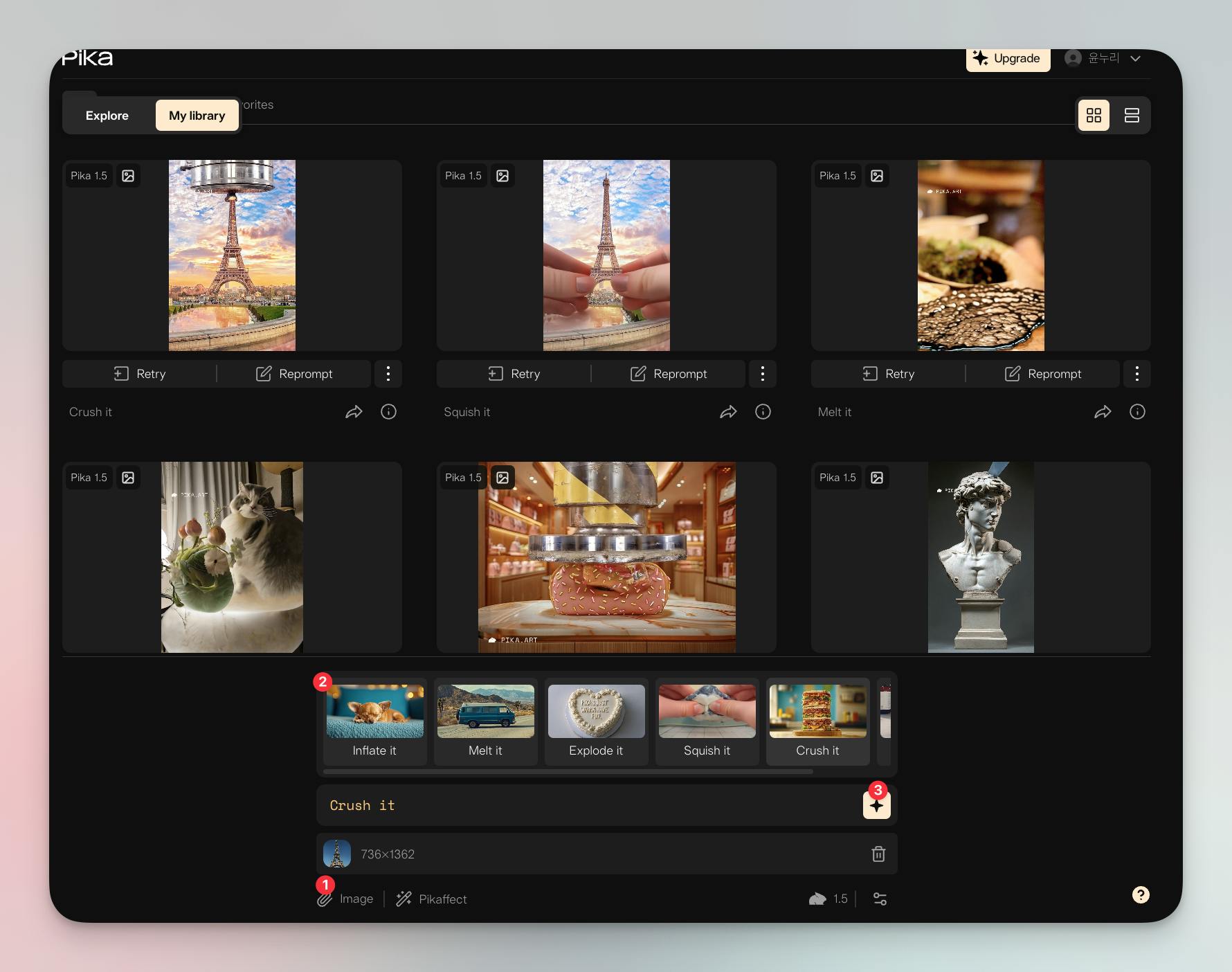Click the Upgrade button
The width and height of the screenshot is (1232, 972).
1008,58
